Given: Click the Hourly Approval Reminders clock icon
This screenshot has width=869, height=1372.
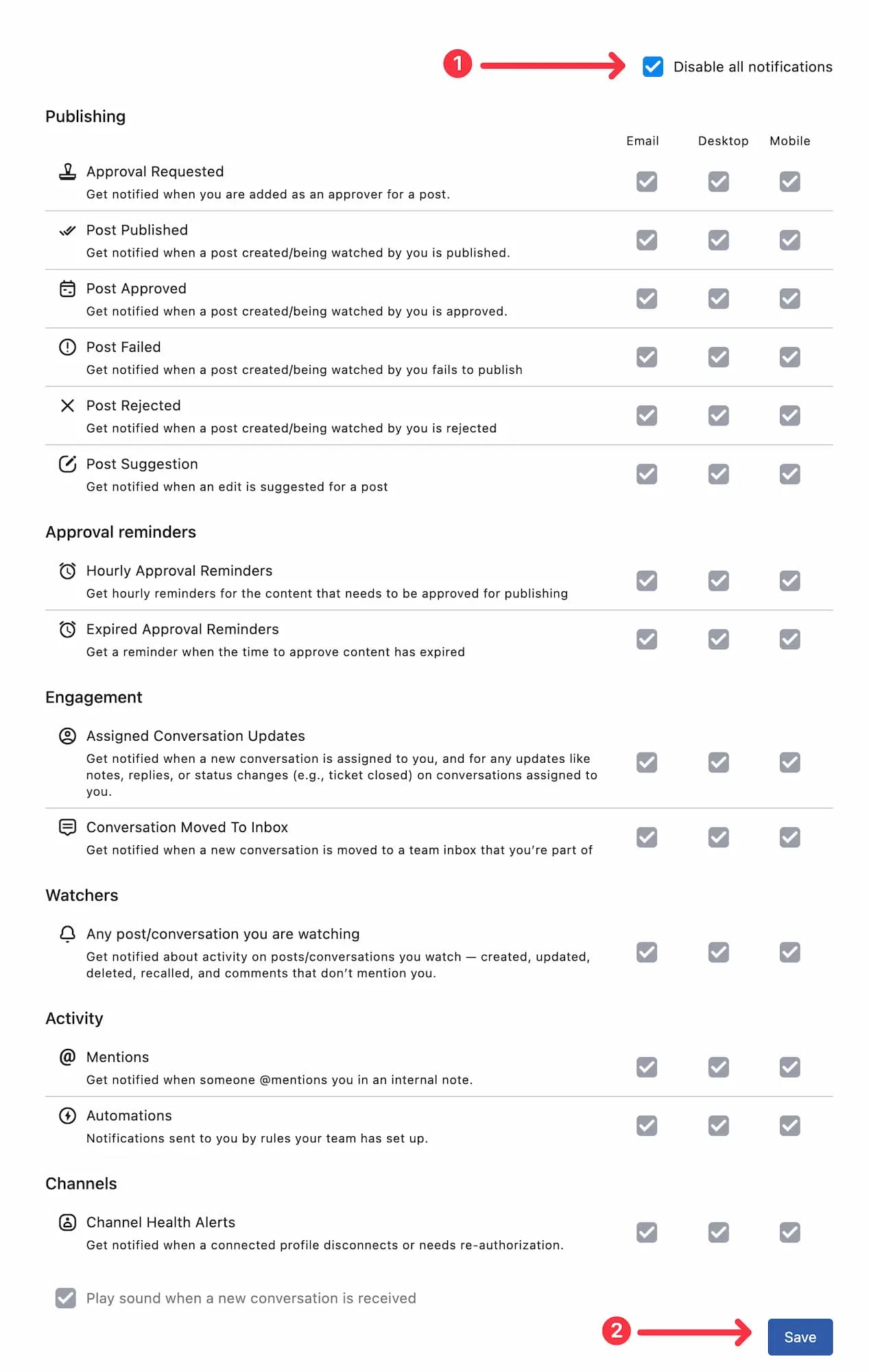Looking at the screenshot, I should (67, 571).
